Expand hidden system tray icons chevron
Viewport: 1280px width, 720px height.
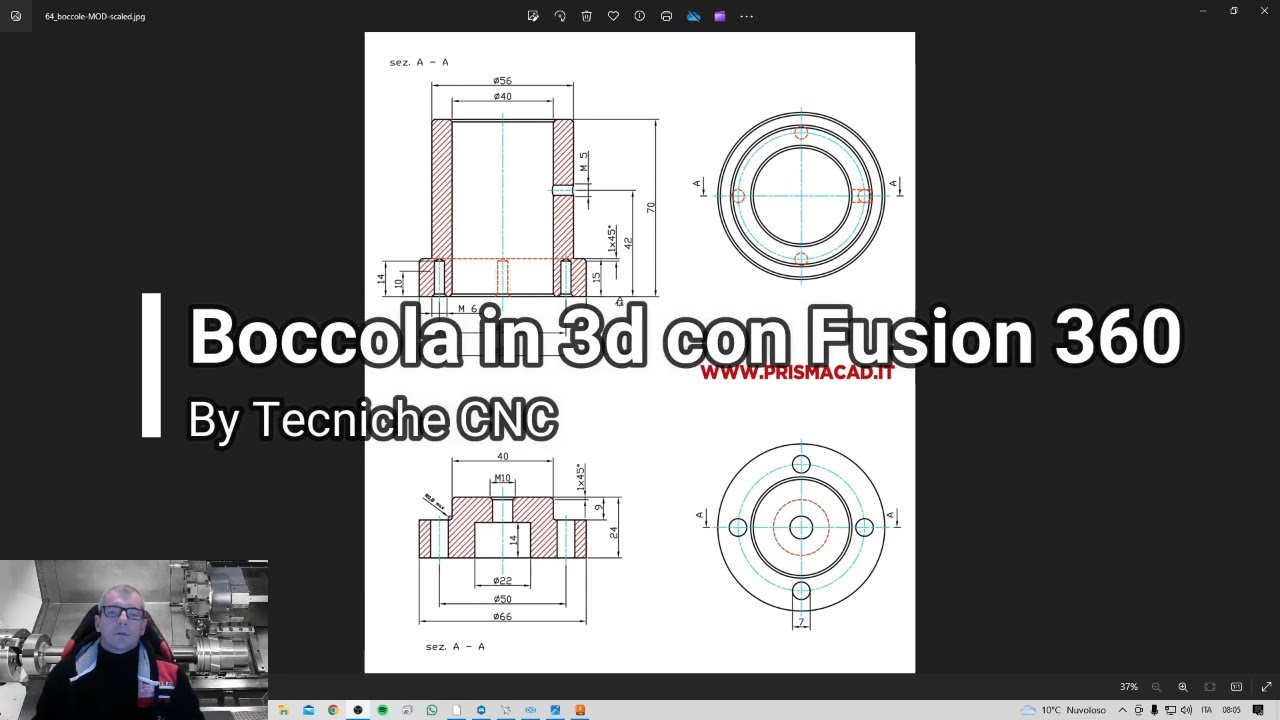click(1122, 710)
